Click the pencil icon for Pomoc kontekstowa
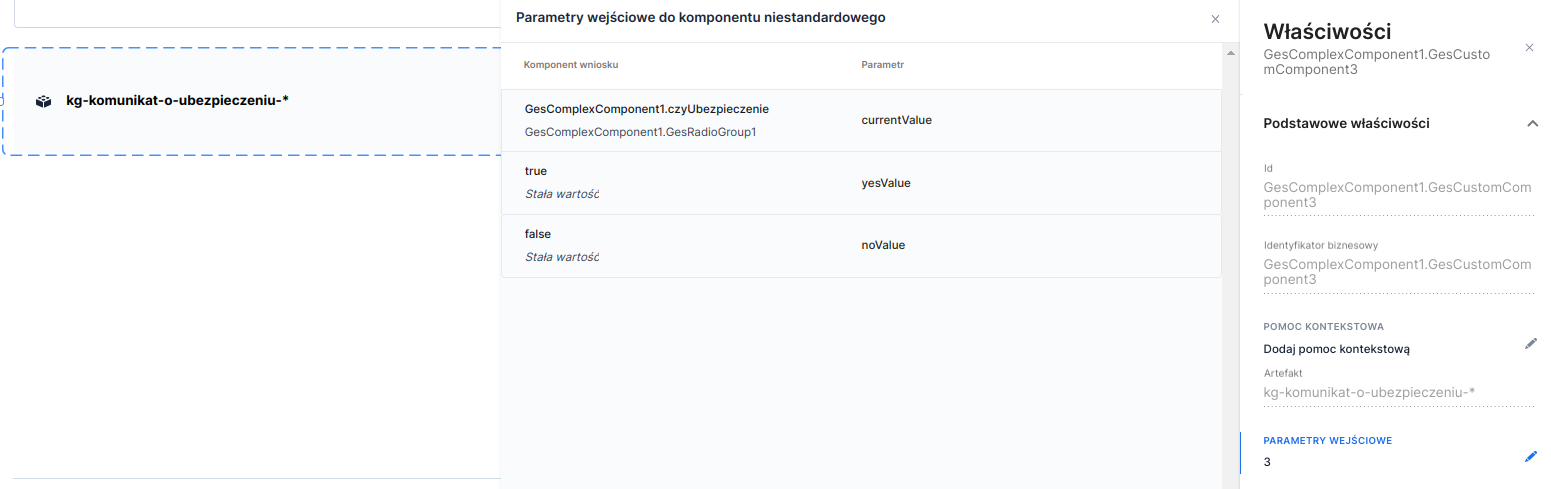The image size is (1551, 489). click(x=1530, y=343)
